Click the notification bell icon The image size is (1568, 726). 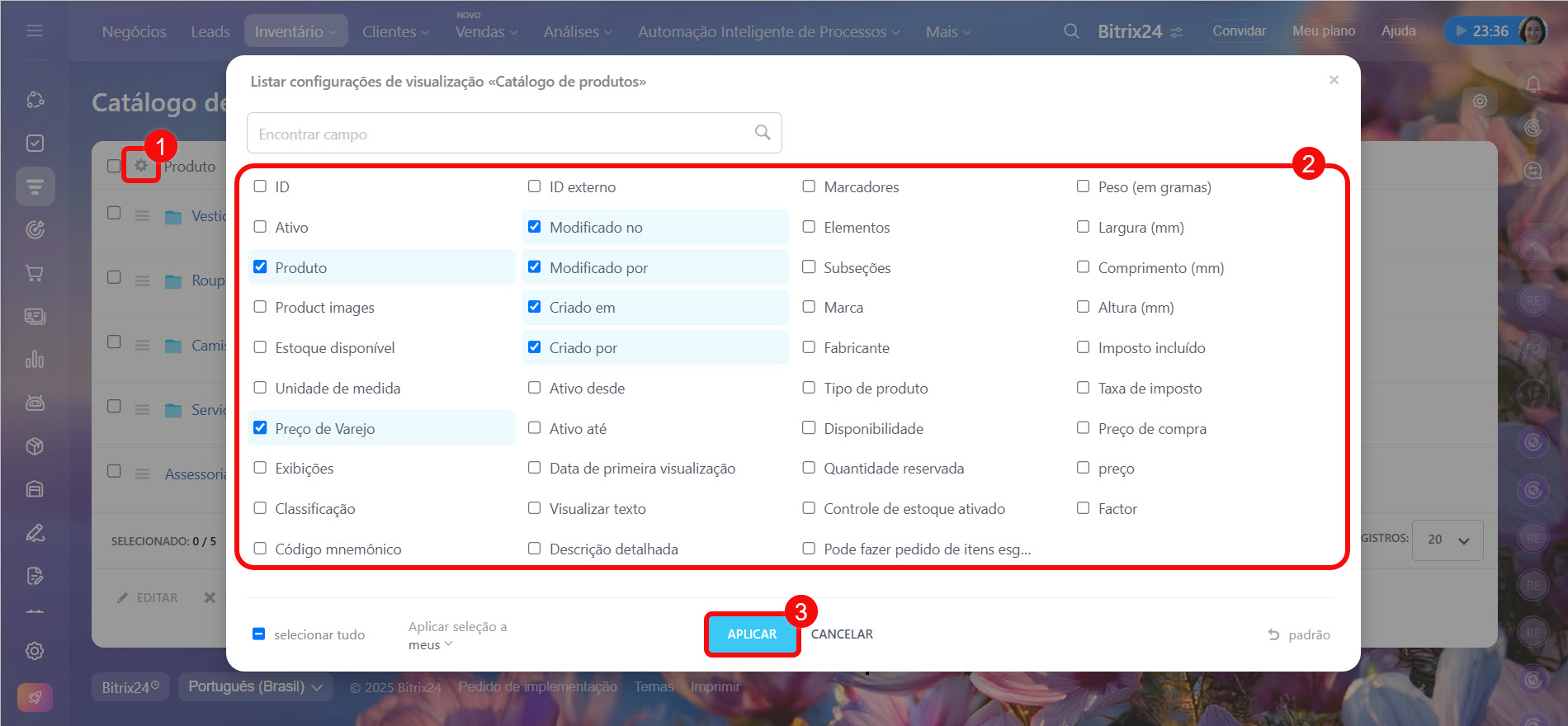coord(1533,84)
